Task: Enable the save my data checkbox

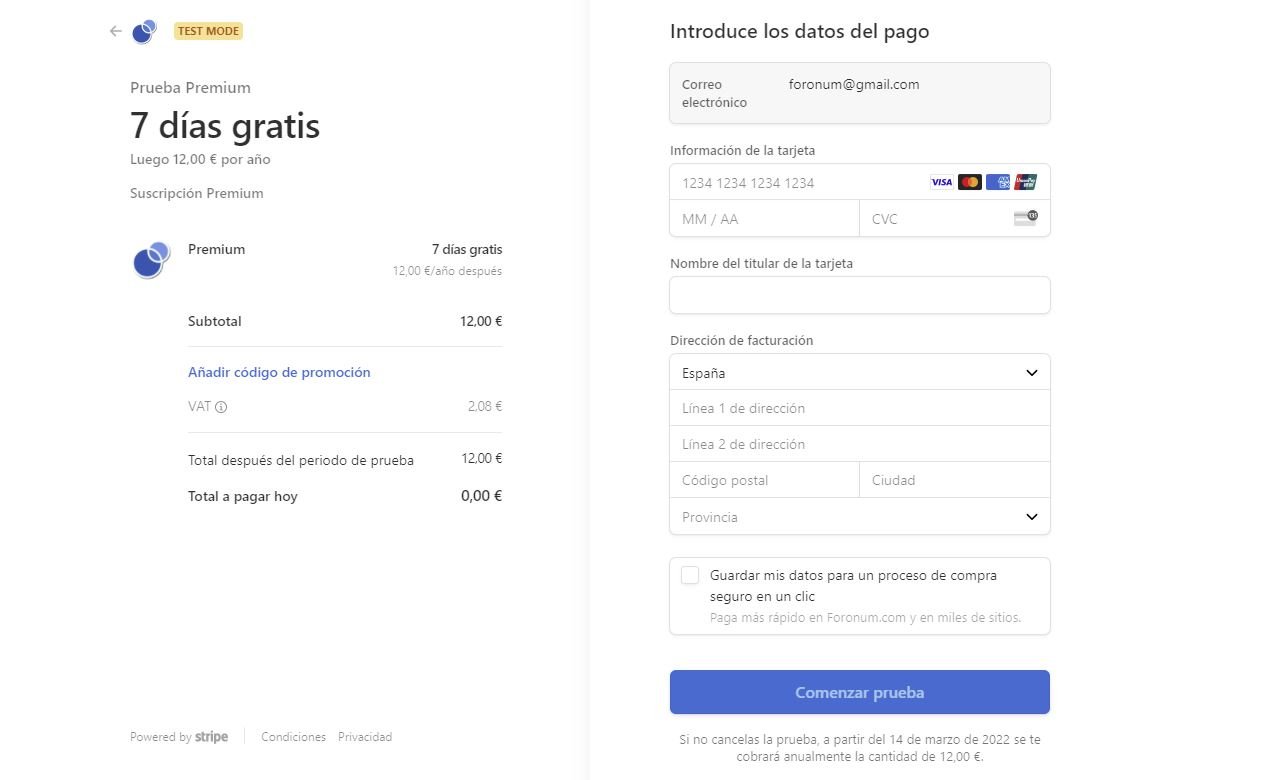Action: pyautogui.click(x=690, y=575)
